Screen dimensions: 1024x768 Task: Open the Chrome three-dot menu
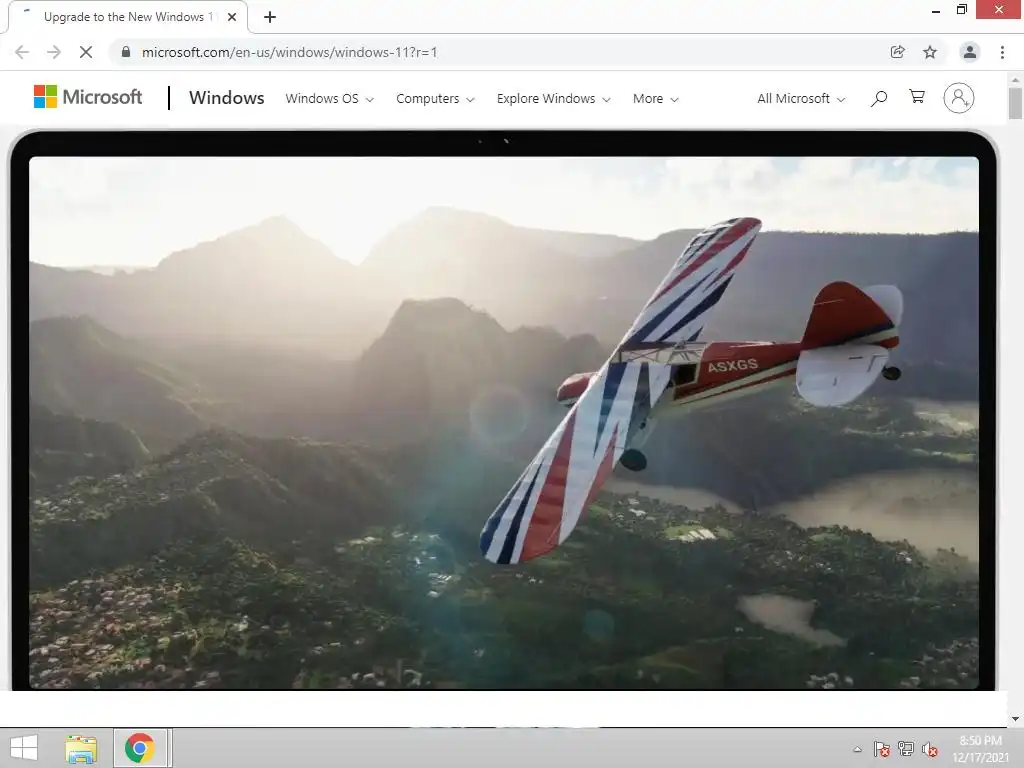[1002, 52]
